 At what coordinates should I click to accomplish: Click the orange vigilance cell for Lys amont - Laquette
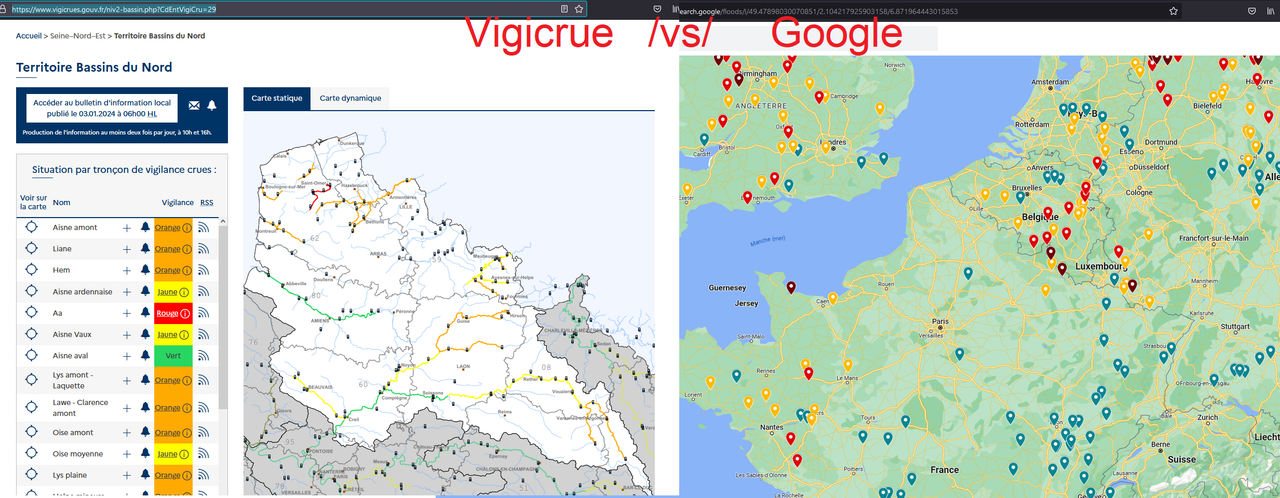point(173,381)
